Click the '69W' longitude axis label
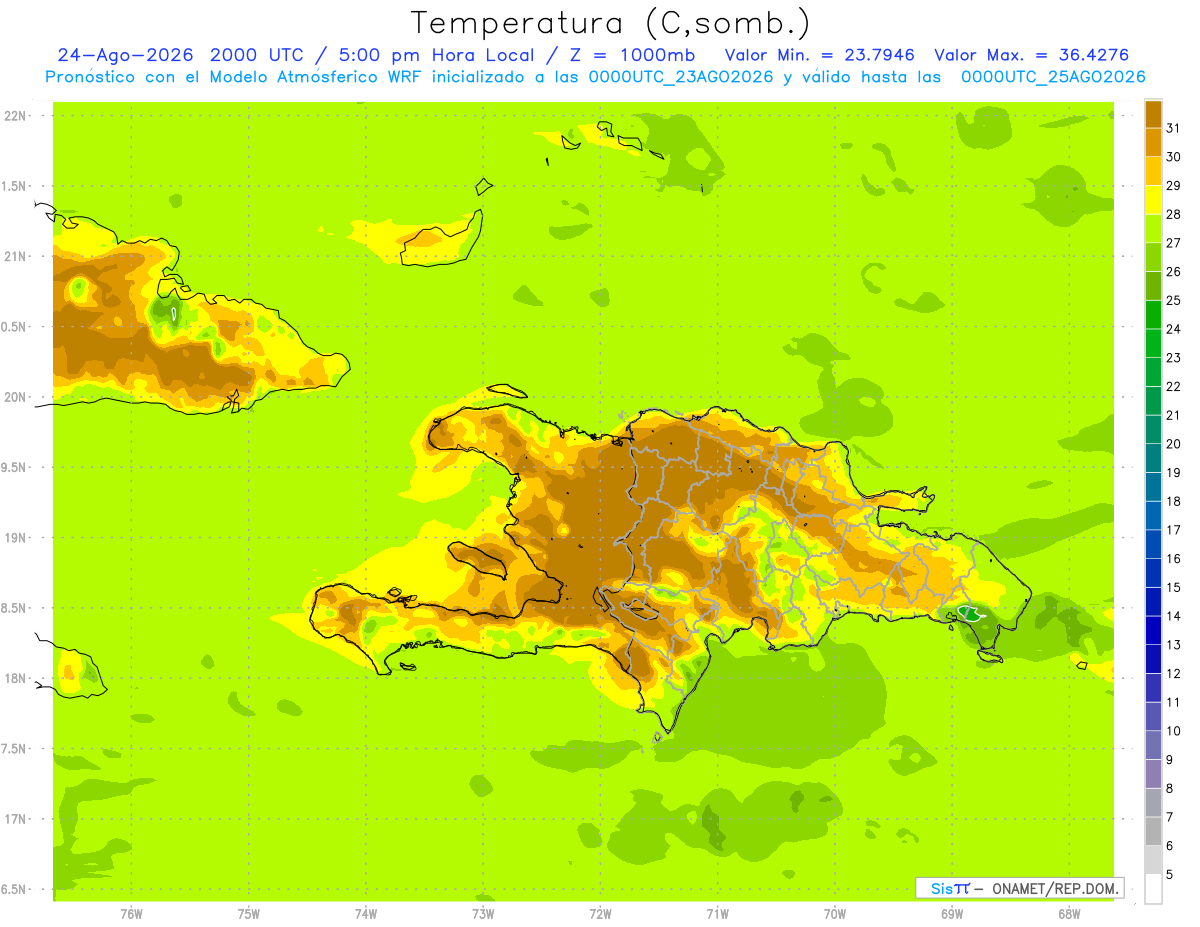Image resolution: width=1200 pixels, height=927 pixels. coord(952,913)
